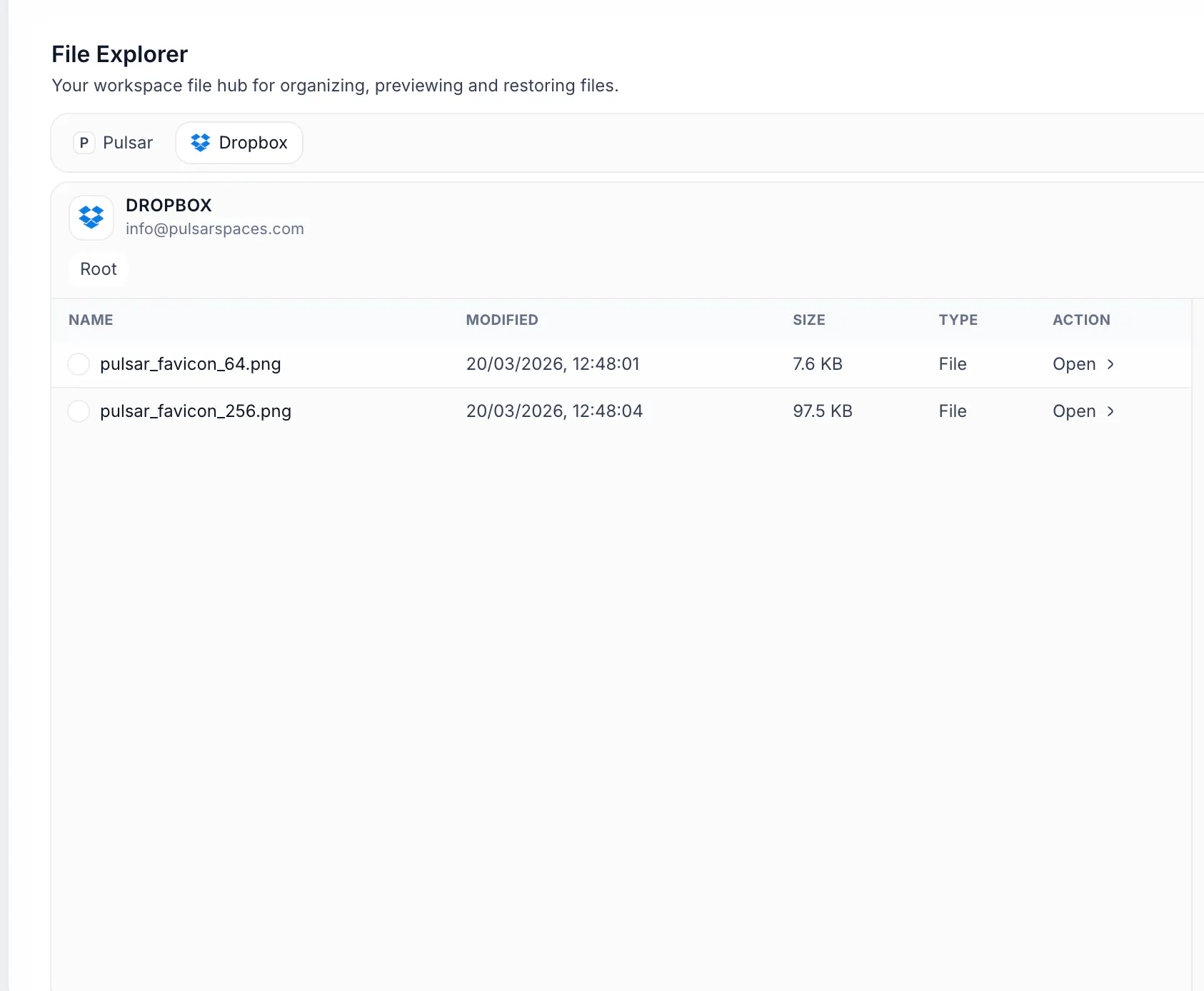Click the 7.6 KB size value
This screenshot has width=1204, height=991.
point(818,364)
